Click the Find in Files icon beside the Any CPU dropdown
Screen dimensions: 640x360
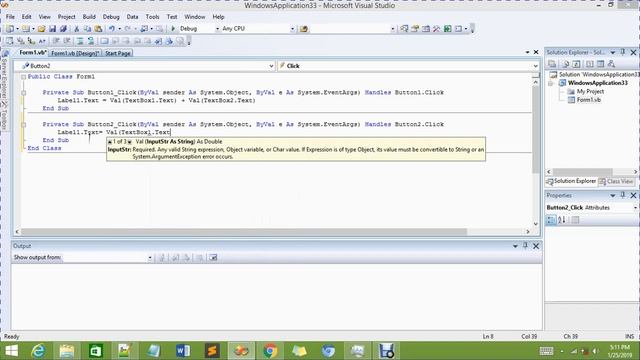[x=304, y=29]
